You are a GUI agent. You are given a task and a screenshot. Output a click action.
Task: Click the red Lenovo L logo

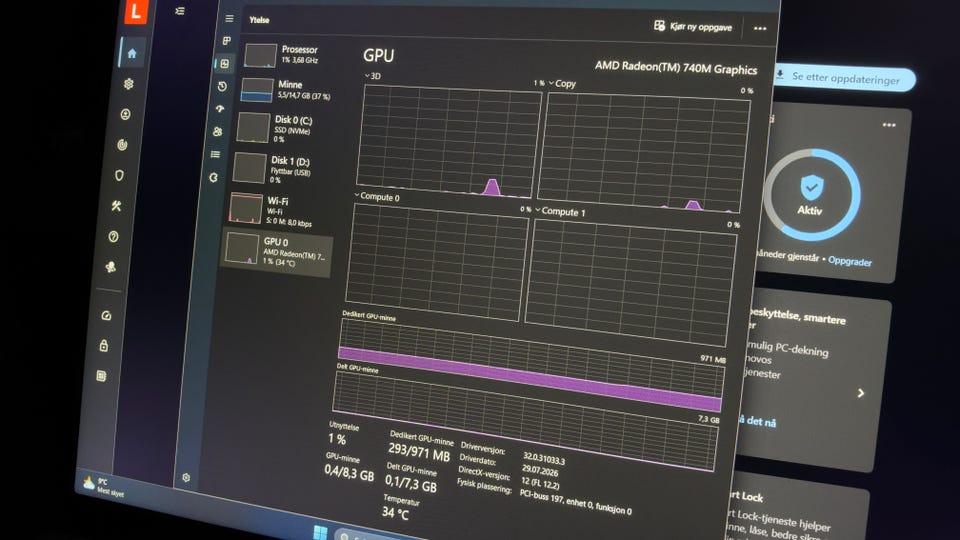[x=136, y=11]
